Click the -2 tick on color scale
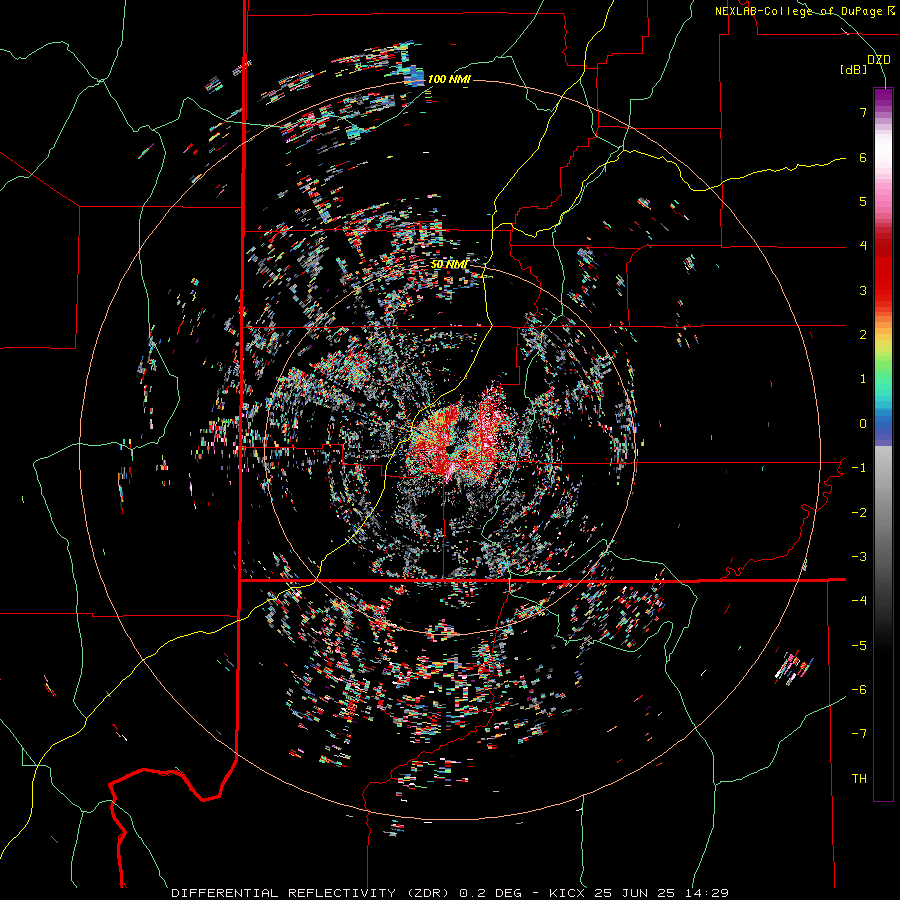 859,513
